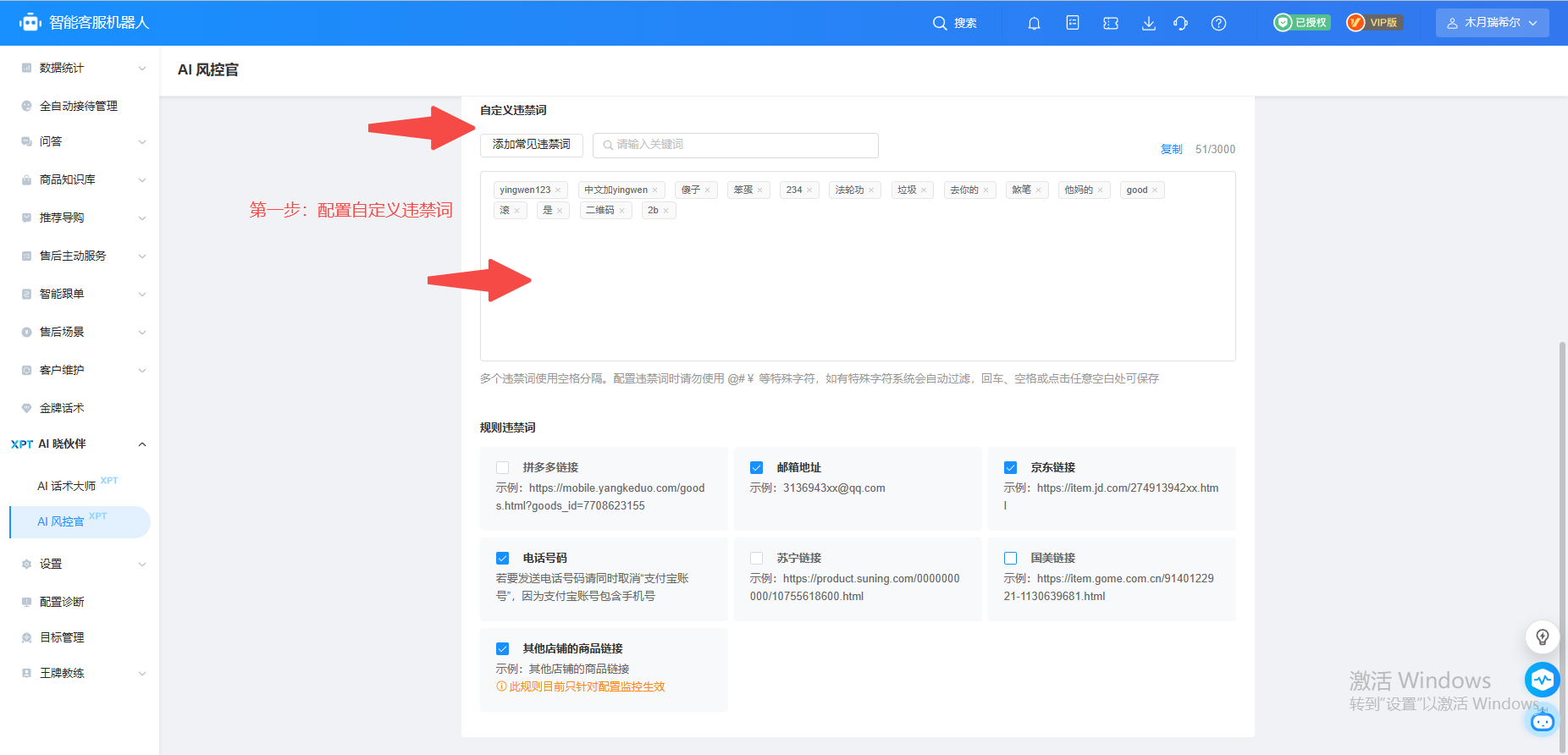The height and width of the screenshot is (755, 1568).
Task: Uncheck the 邮箱地址 rule checkbox
Action: 757,468
